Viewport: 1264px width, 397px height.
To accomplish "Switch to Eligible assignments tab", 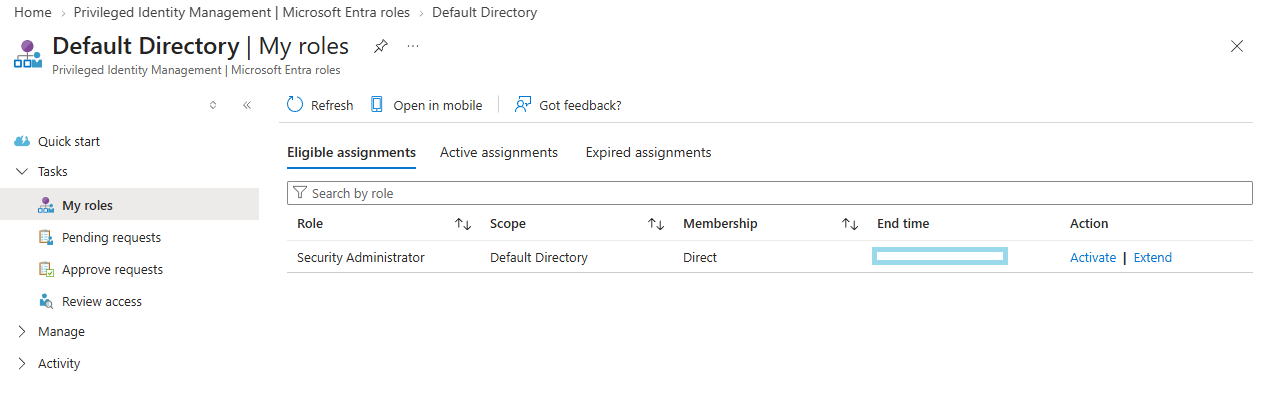I will pos(351,153).
